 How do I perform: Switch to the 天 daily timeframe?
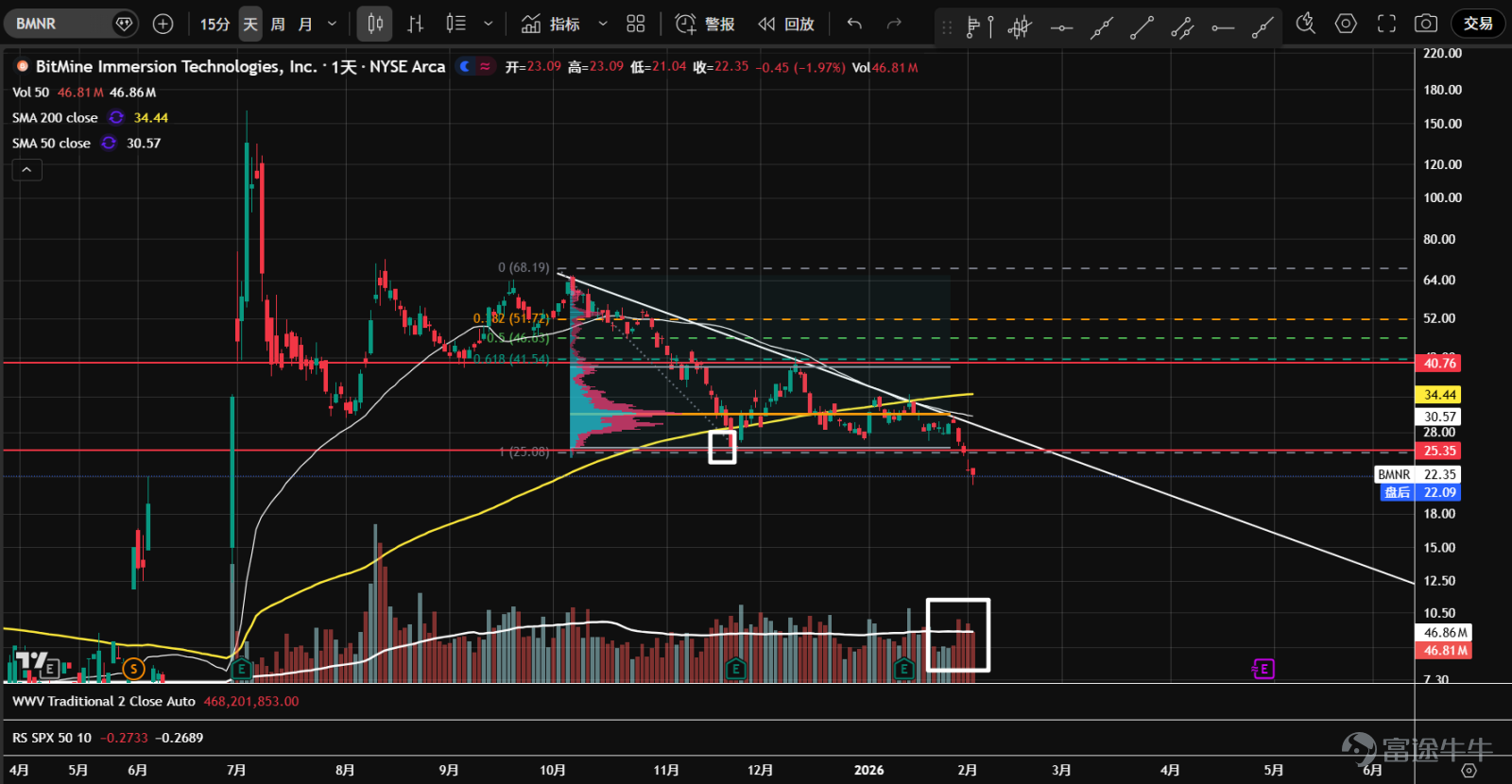click(250, 24)
